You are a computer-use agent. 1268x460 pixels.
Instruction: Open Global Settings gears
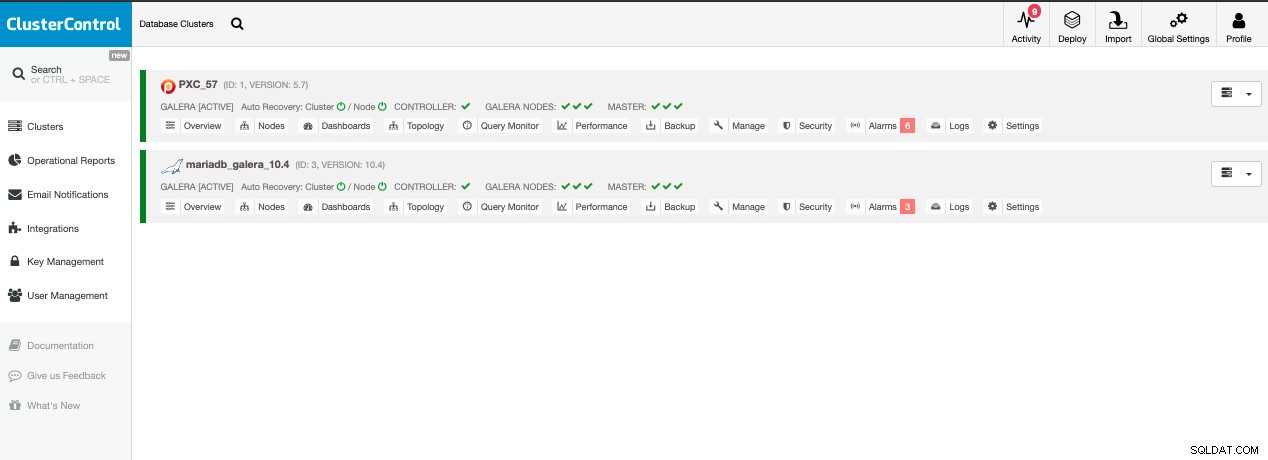coord(1178,25)
